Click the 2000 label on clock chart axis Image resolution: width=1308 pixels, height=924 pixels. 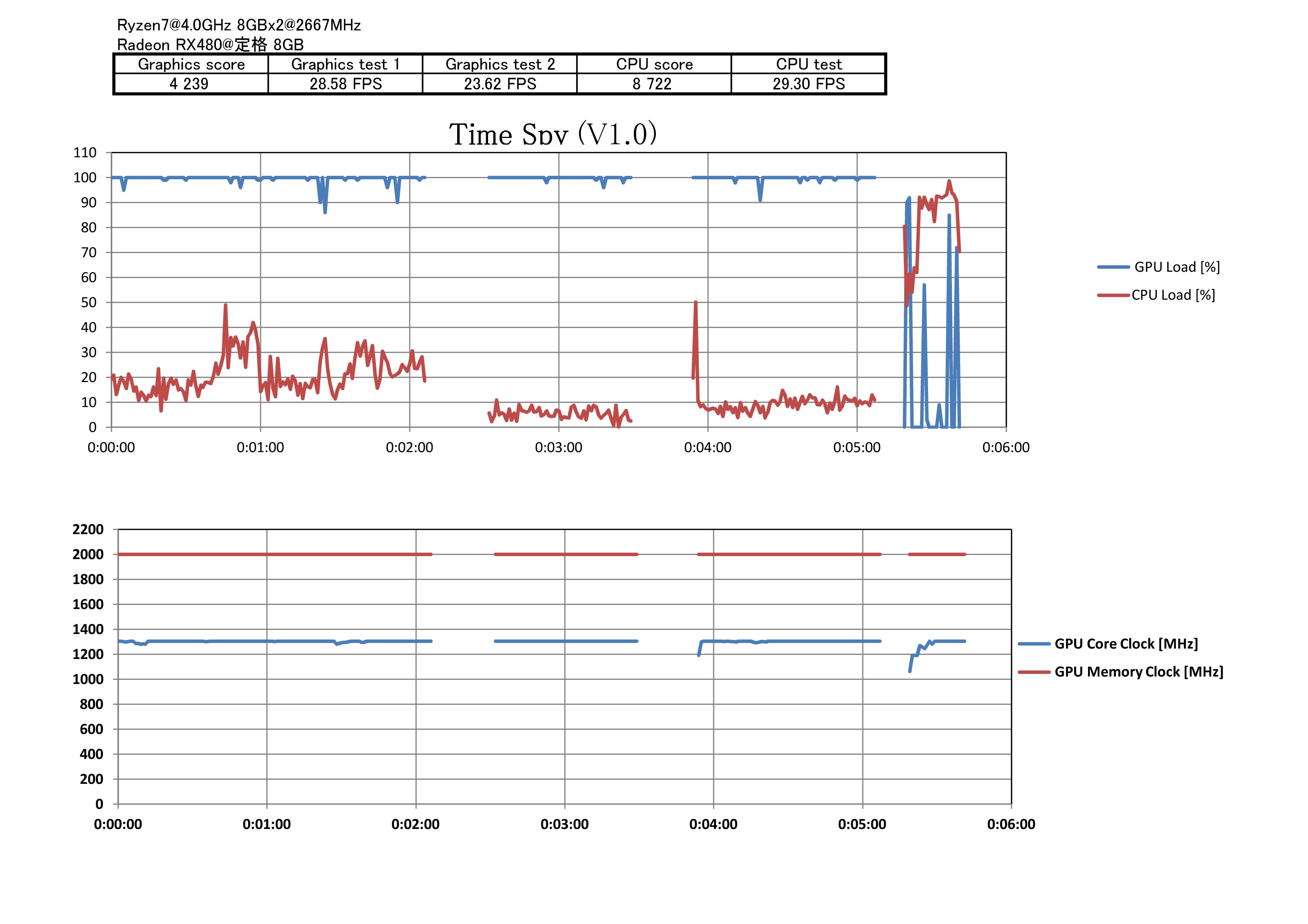(88, 555)
